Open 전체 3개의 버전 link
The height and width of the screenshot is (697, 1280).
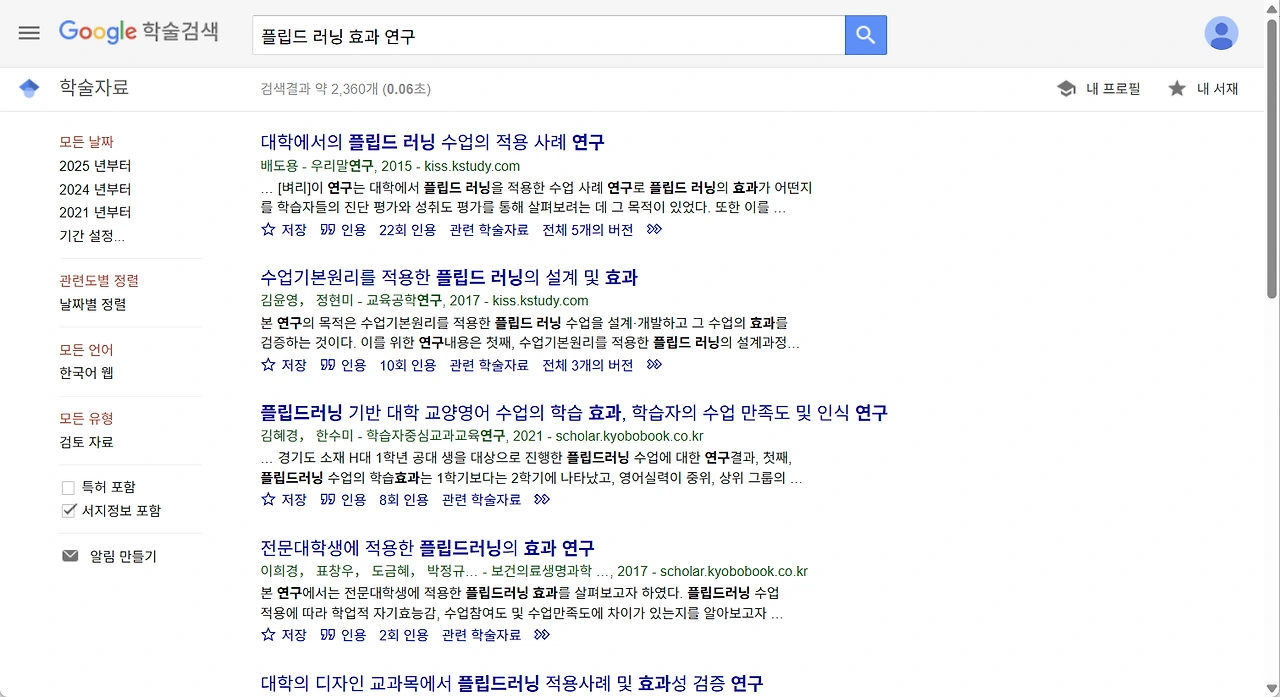587,365
